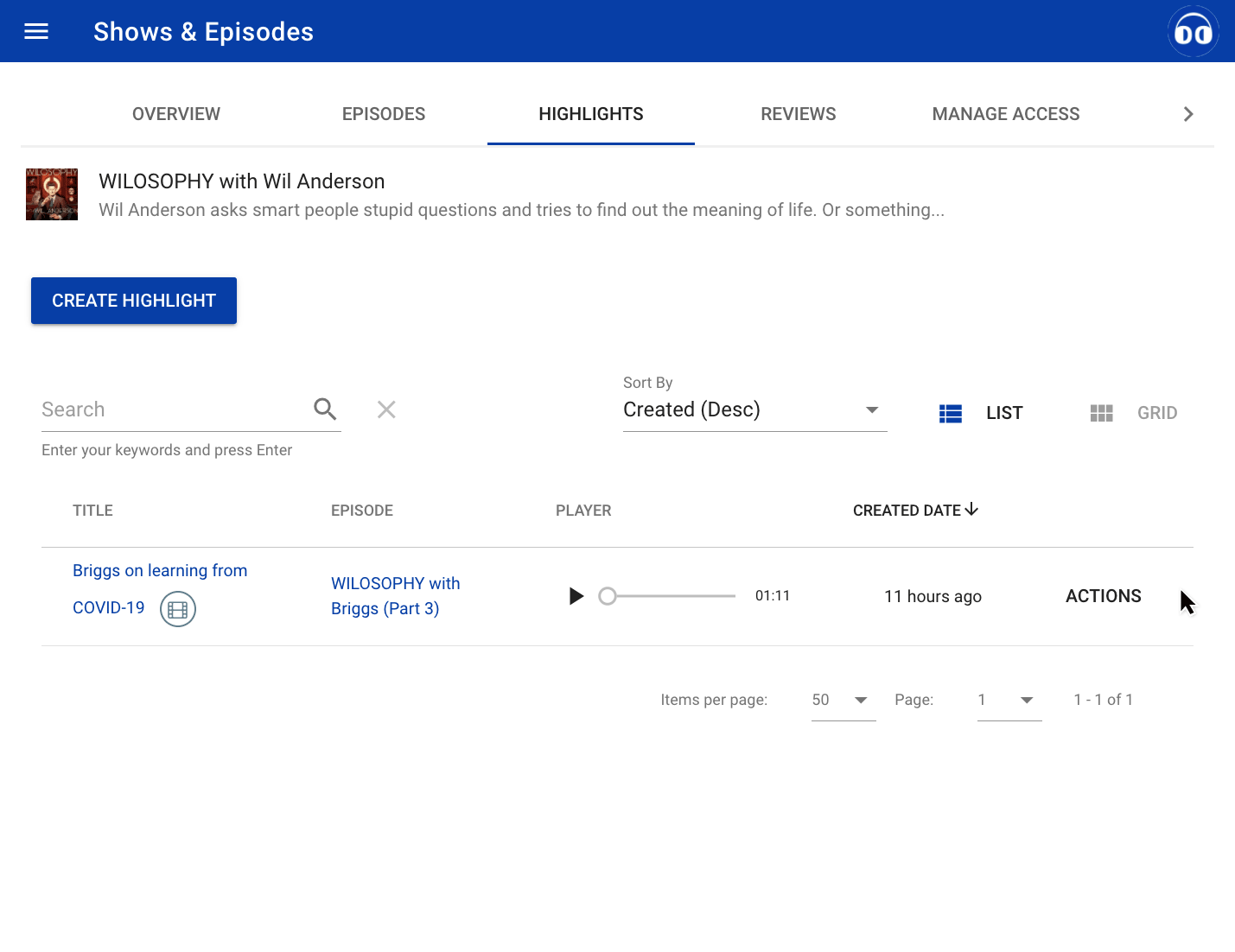Open episode 'WILOSOPHY with Briggs (Part 3)'
The width and height of the screenshot is (1235, 952).
tap(396, 596)
